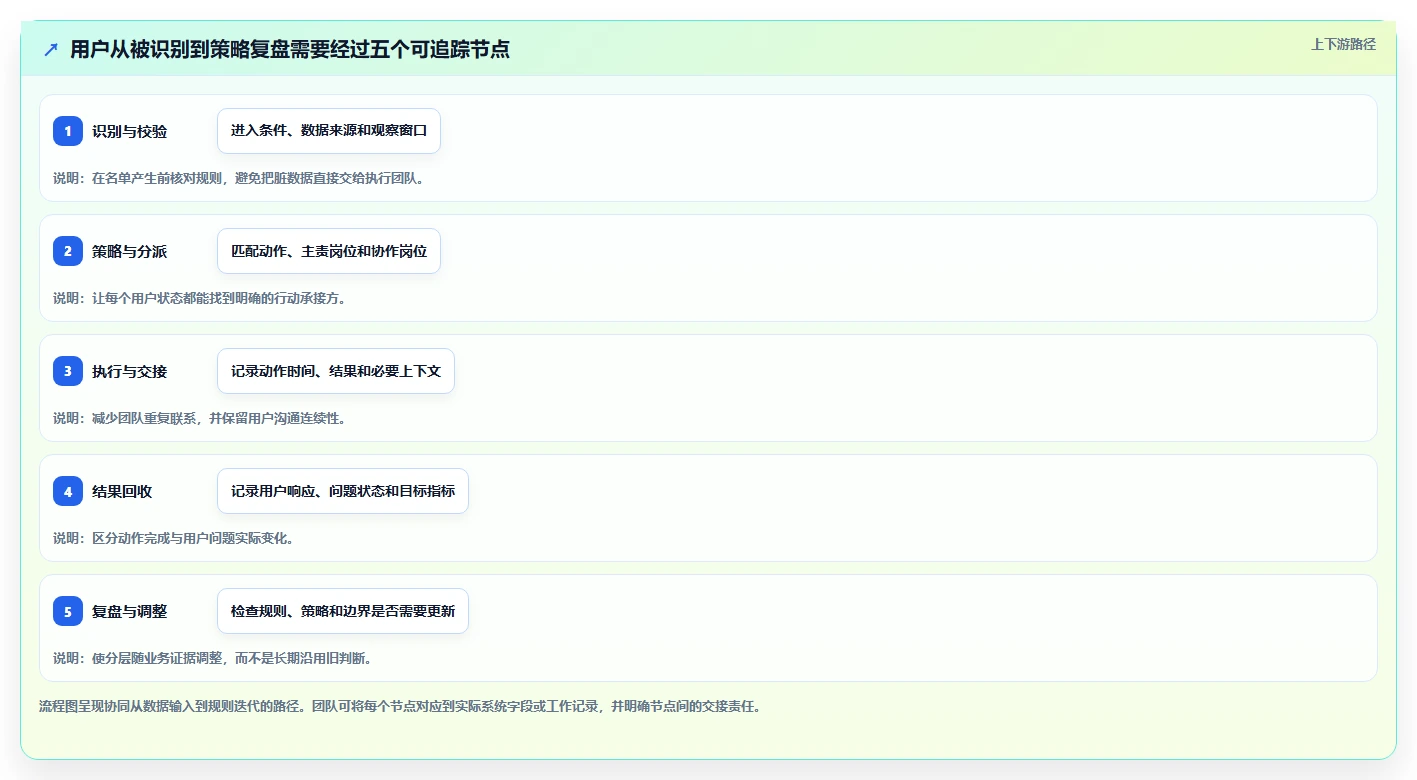Select the 执行与交接 step title
Screen dimensions: 1417x780
tap(129, 371)
